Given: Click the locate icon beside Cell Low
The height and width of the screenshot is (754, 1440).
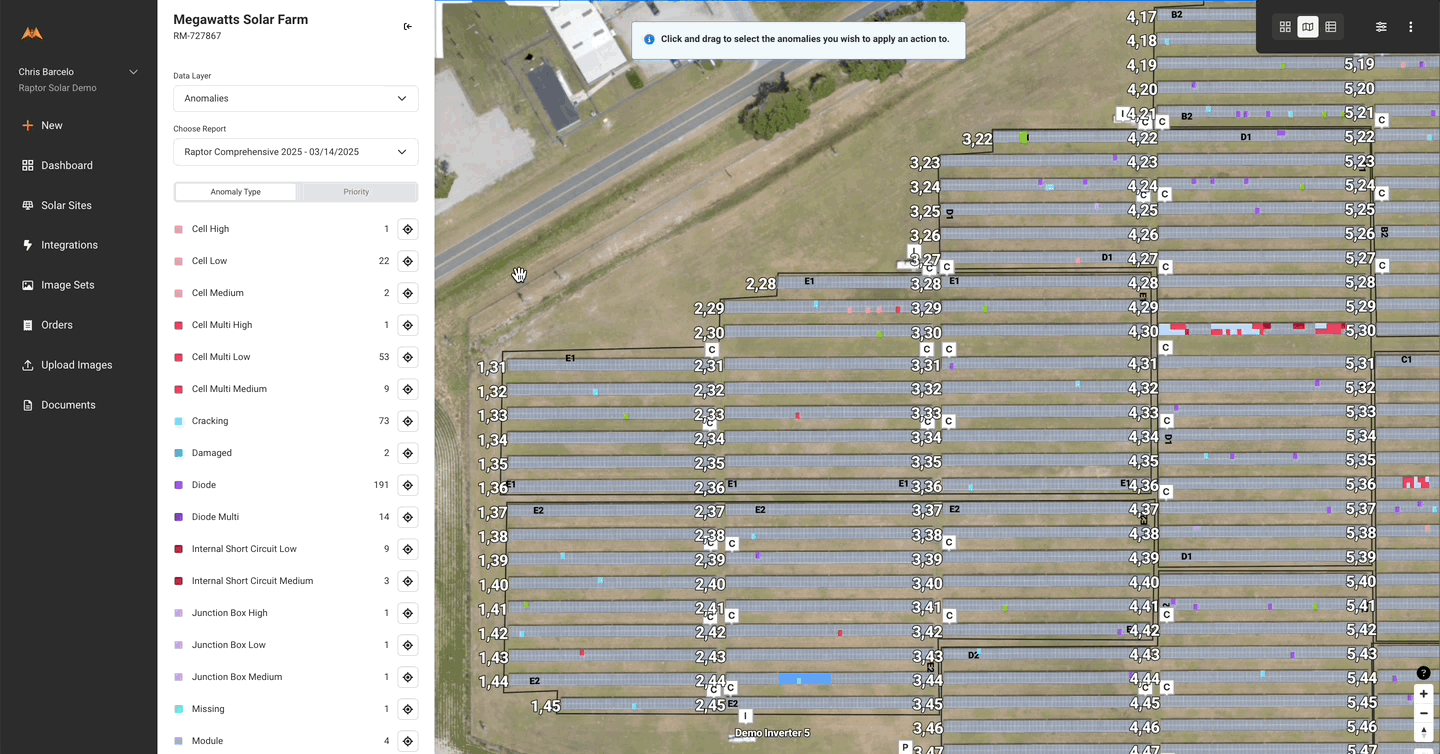Looking at the screenshot, I should click(x=407, y=261).
